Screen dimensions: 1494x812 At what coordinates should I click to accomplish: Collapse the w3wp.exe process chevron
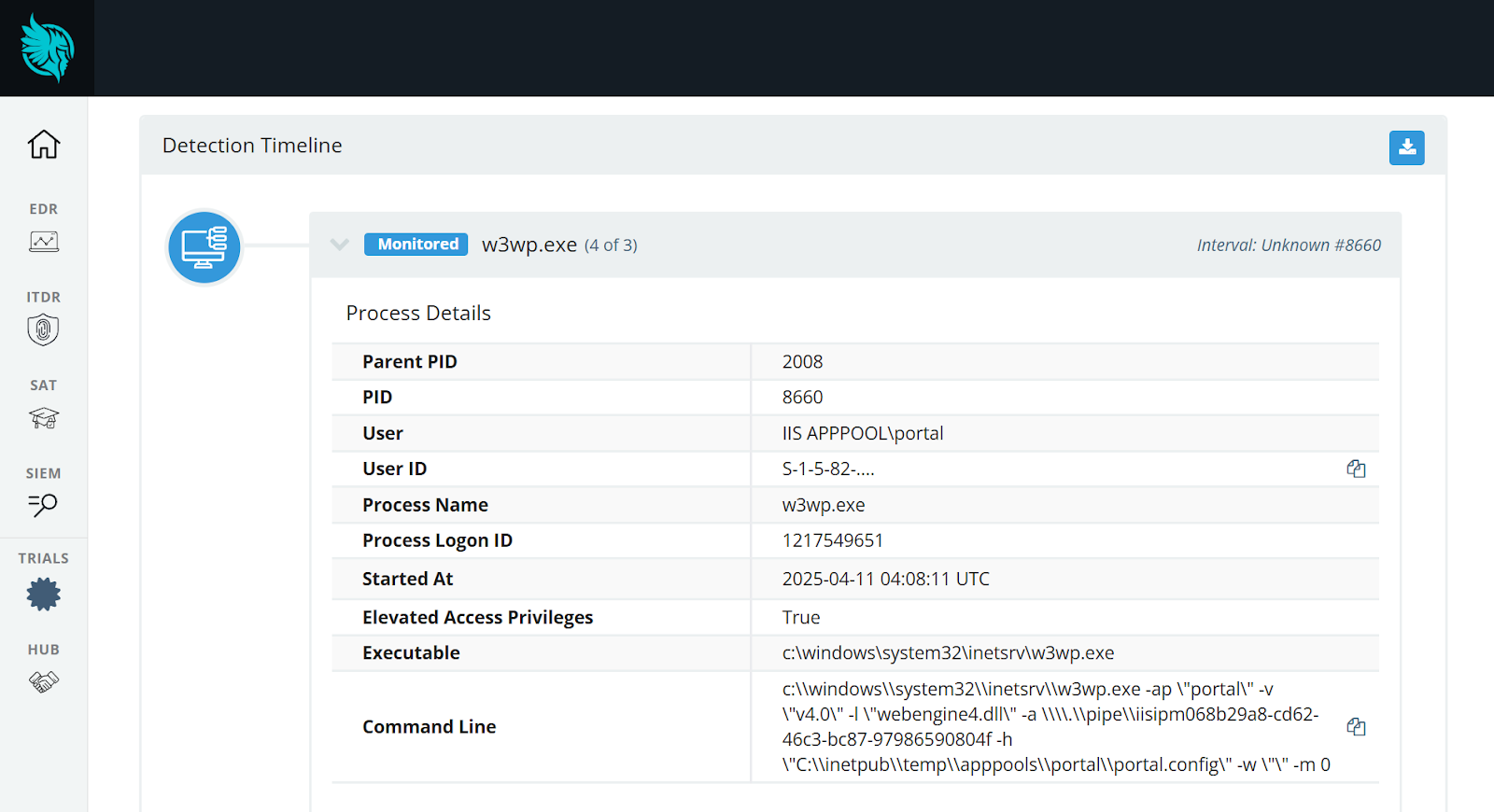(340, 245)
